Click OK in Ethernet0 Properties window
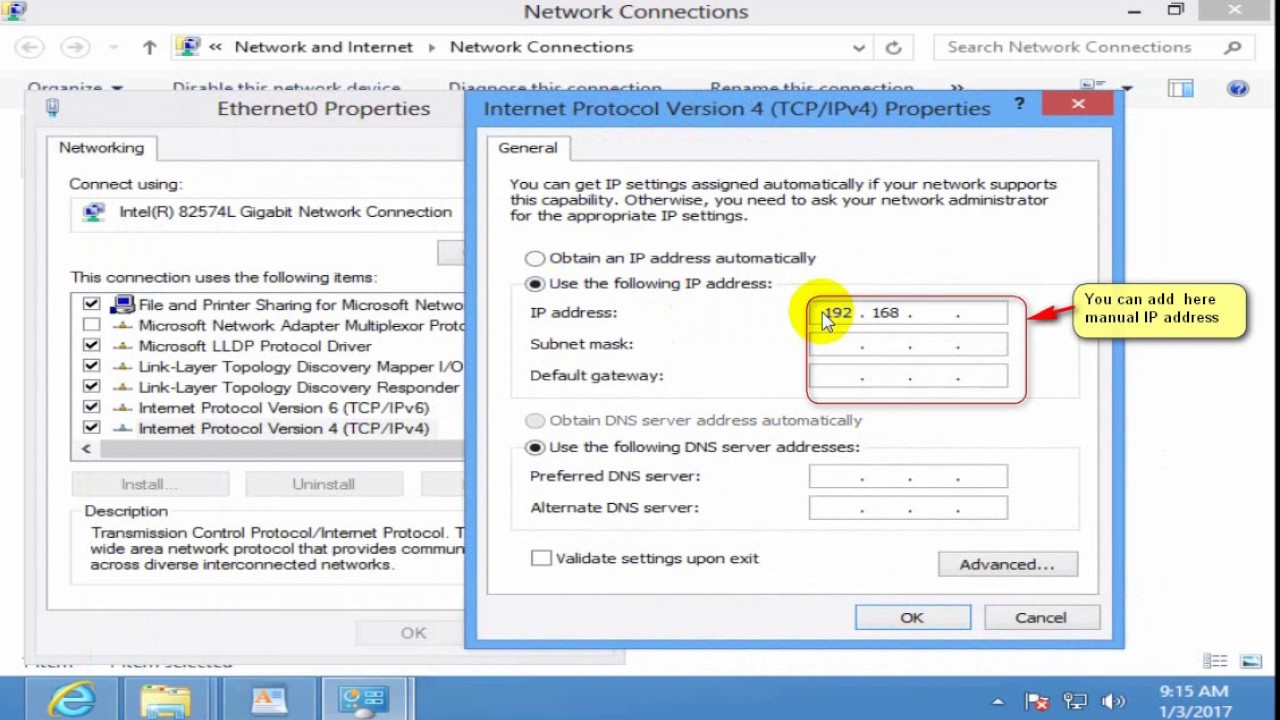 (413, 633)
